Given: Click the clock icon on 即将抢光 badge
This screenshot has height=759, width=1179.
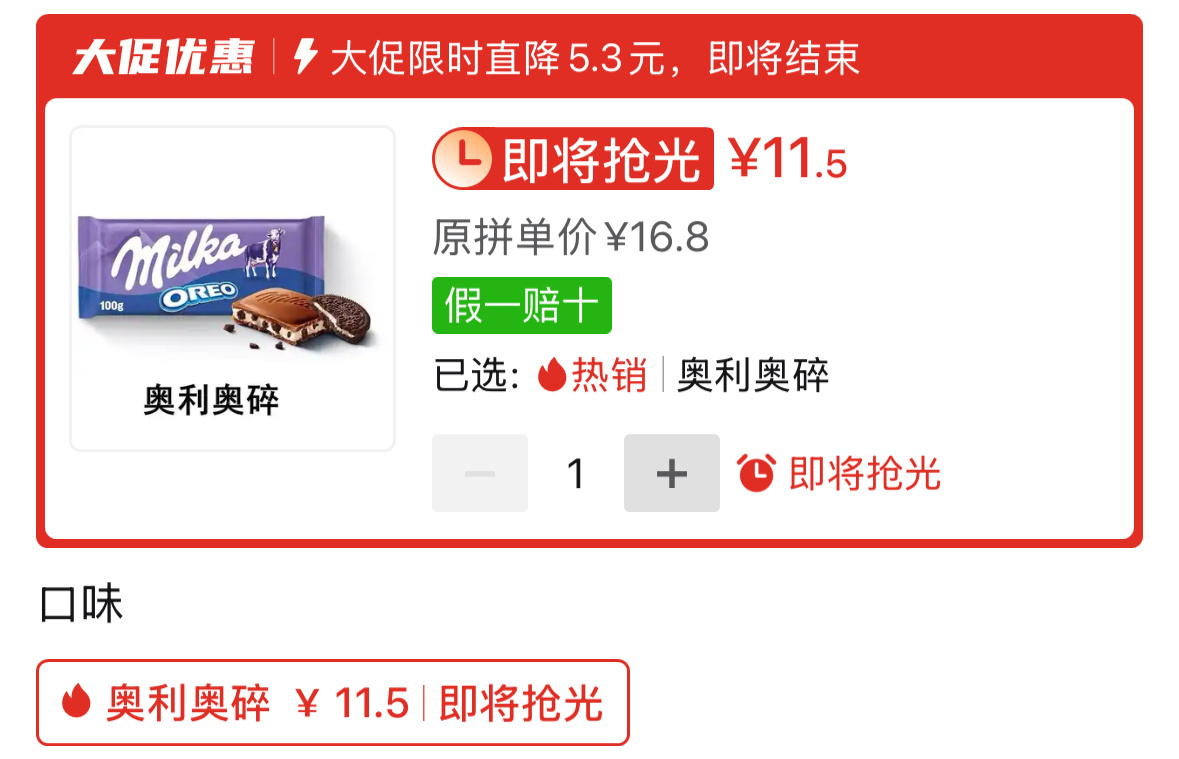Looking at the screenshot, I should point(464,159).
